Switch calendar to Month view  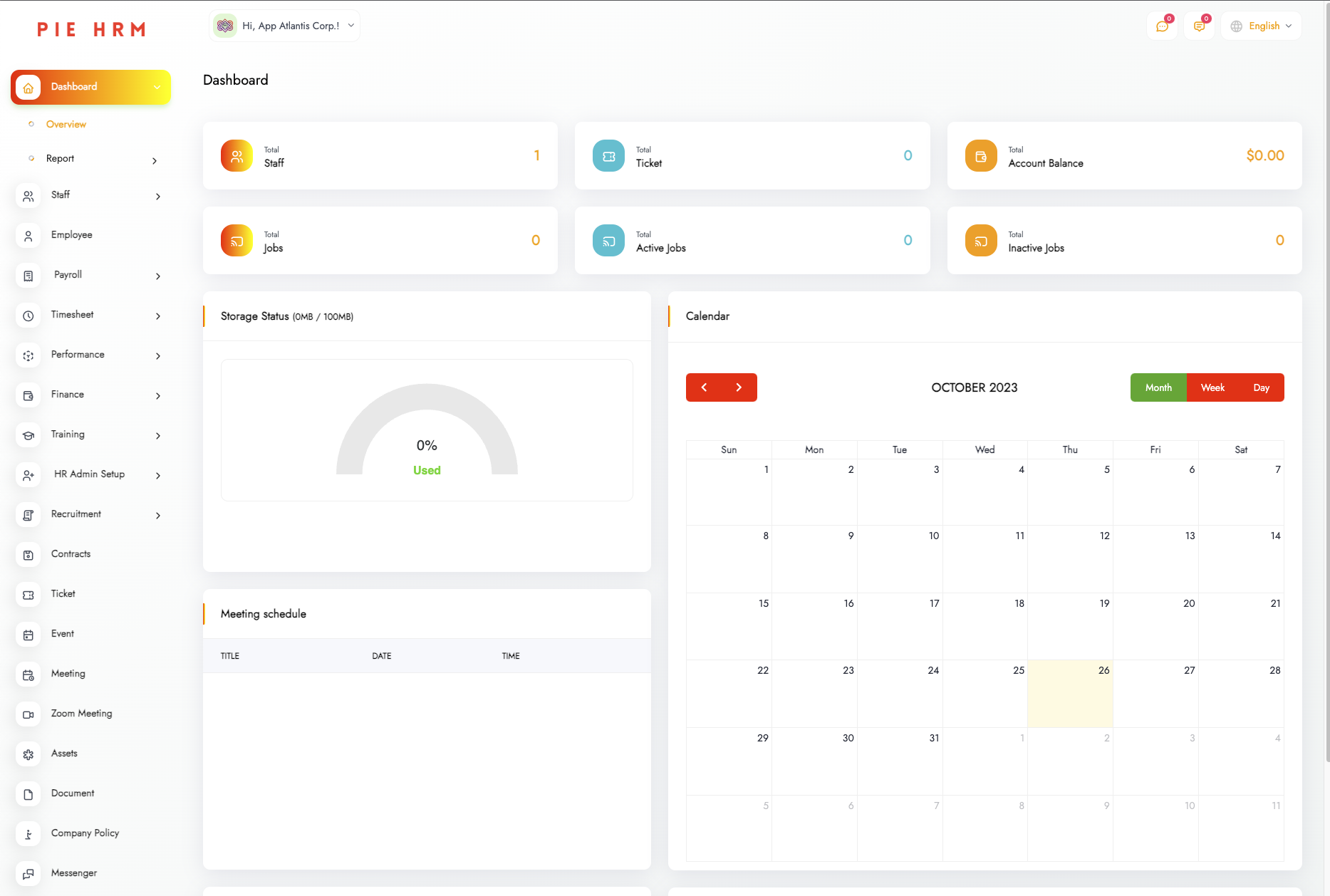[1158, 387]
